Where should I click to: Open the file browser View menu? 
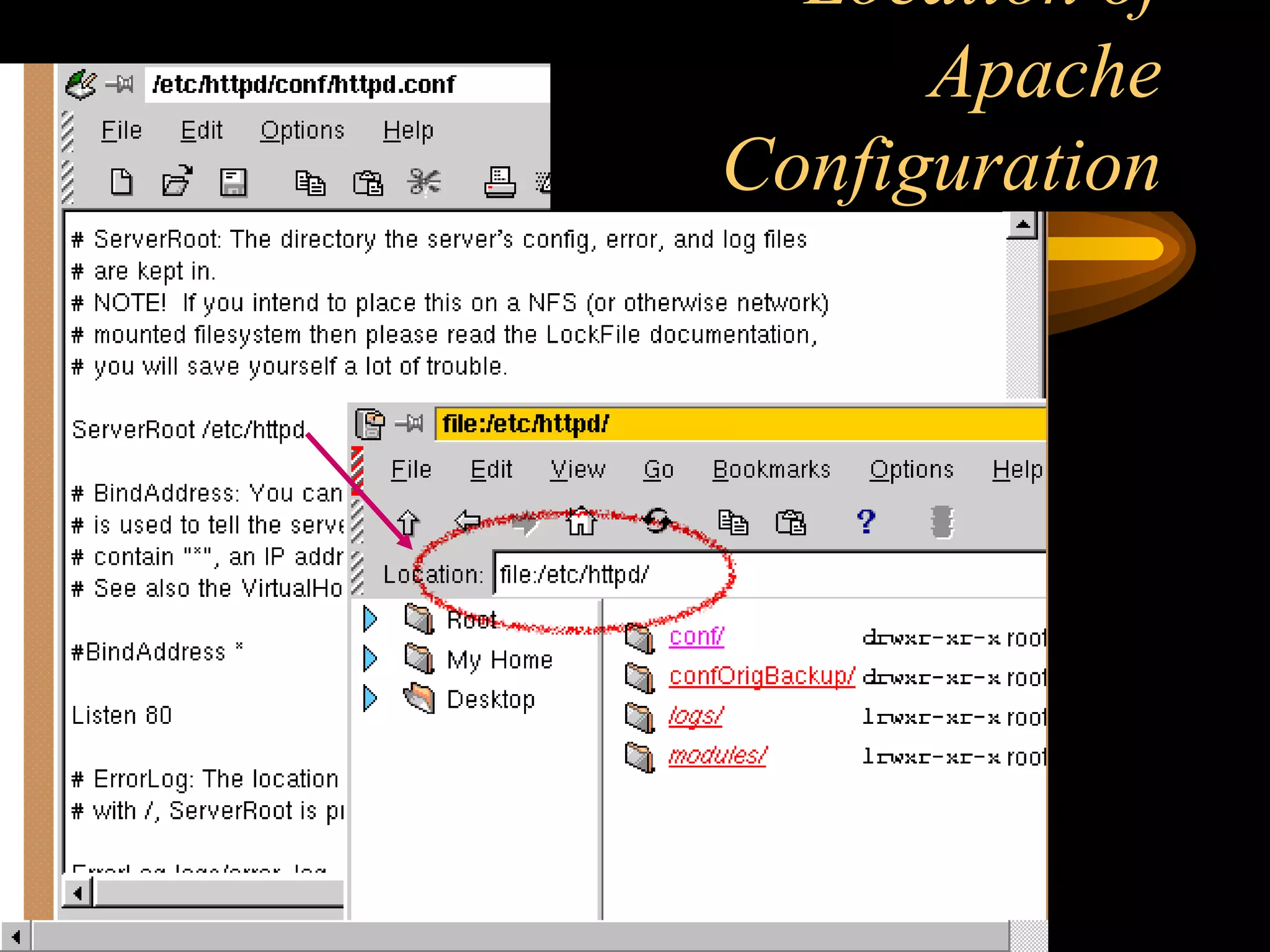point(577,470)
